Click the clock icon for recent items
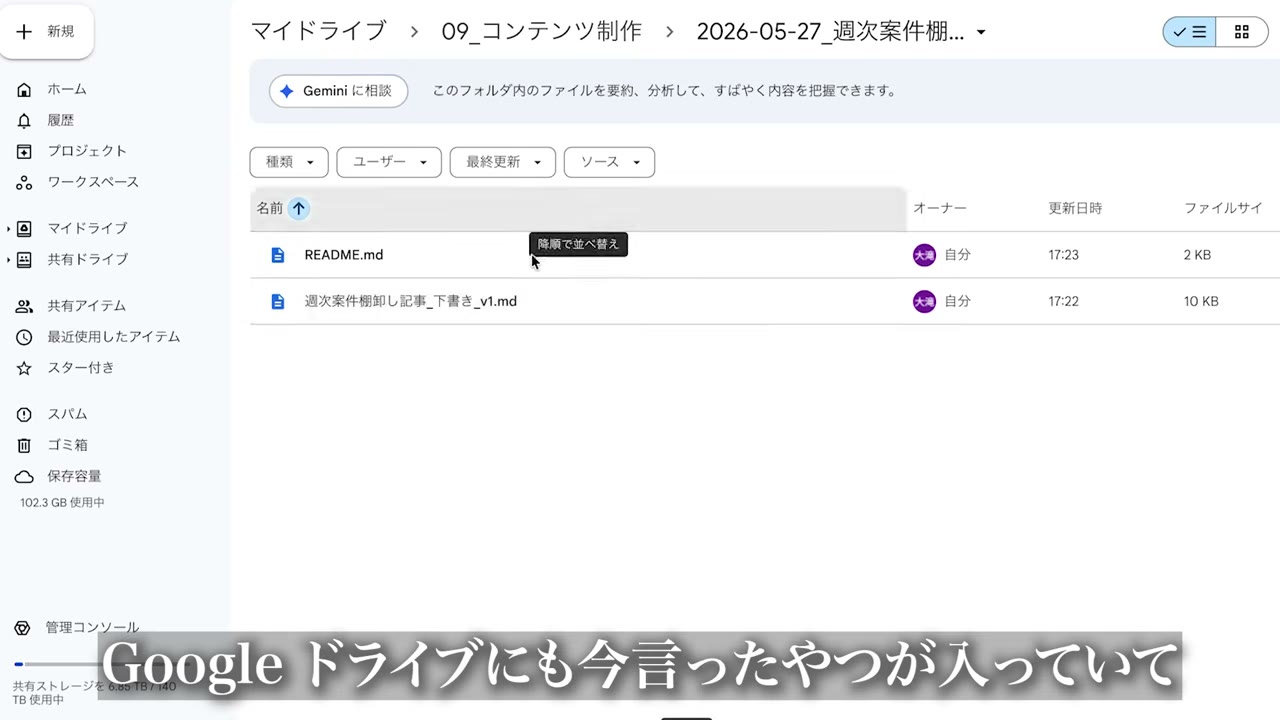Viewport: 1280px width, 720px height. 24,338
